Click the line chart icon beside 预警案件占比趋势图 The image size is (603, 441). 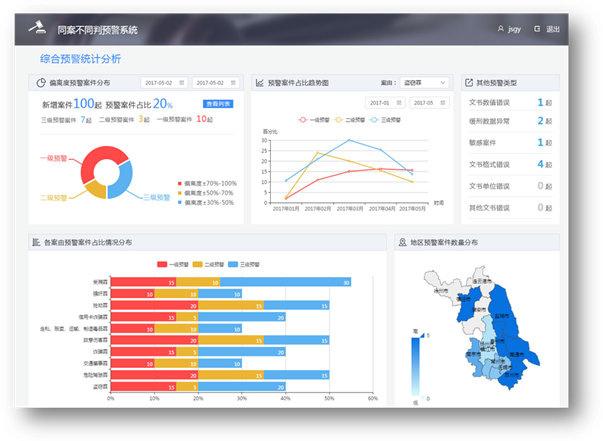pos(260,82)
